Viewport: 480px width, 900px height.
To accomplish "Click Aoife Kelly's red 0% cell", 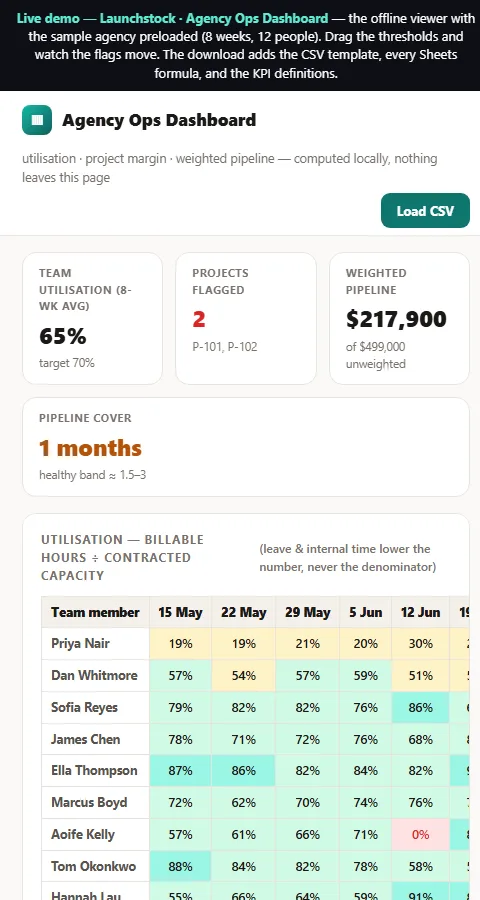I will tap(420, 835).
